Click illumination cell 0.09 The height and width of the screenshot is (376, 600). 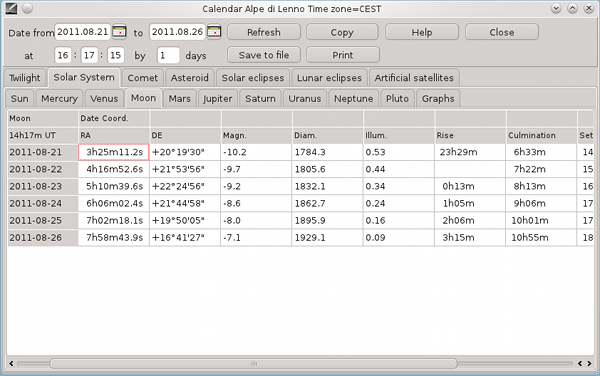pos(398,238)
